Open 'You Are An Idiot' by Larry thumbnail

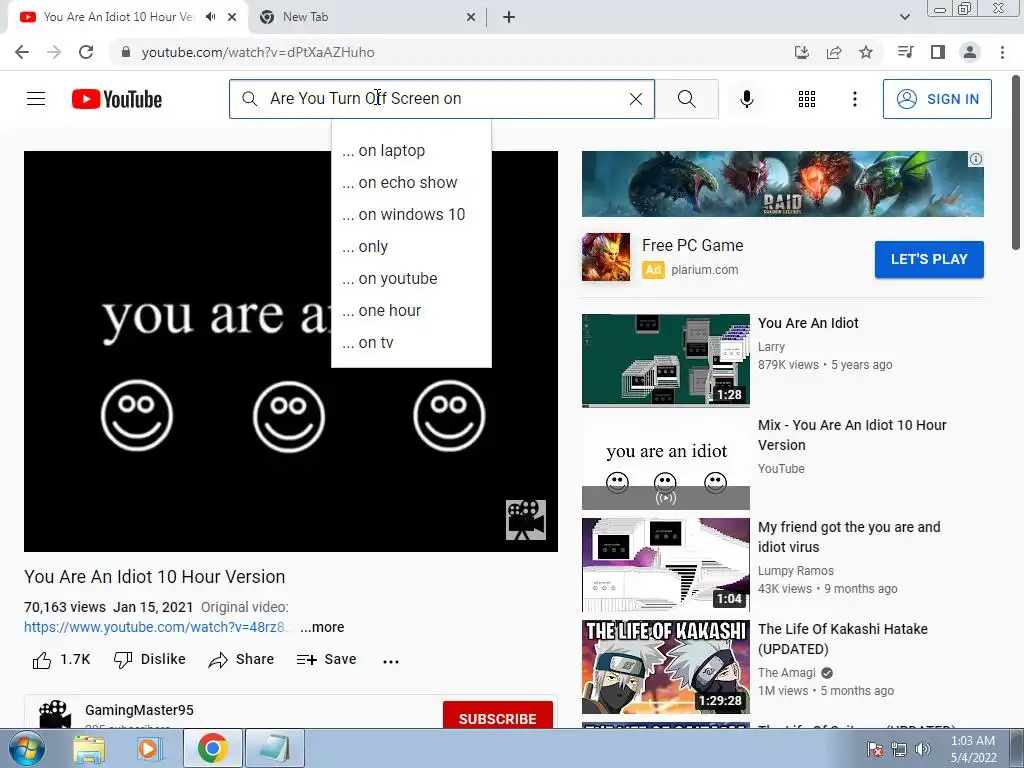665,360
